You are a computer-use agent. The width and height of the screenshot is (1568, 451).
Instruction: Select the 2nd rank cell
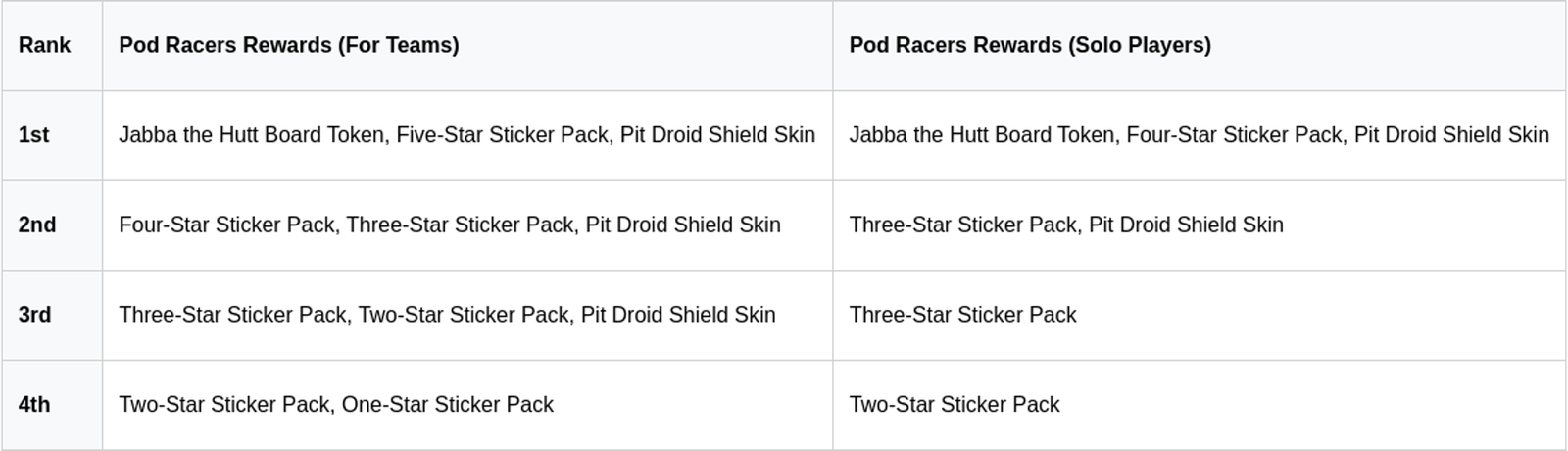[37, 225]
